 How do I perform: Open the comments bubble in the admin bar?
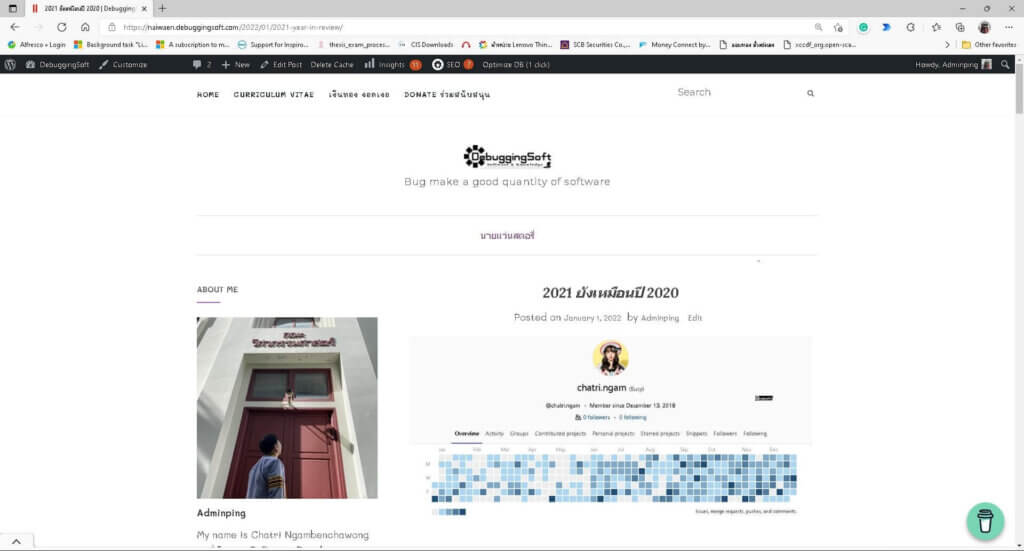[202, 65]
